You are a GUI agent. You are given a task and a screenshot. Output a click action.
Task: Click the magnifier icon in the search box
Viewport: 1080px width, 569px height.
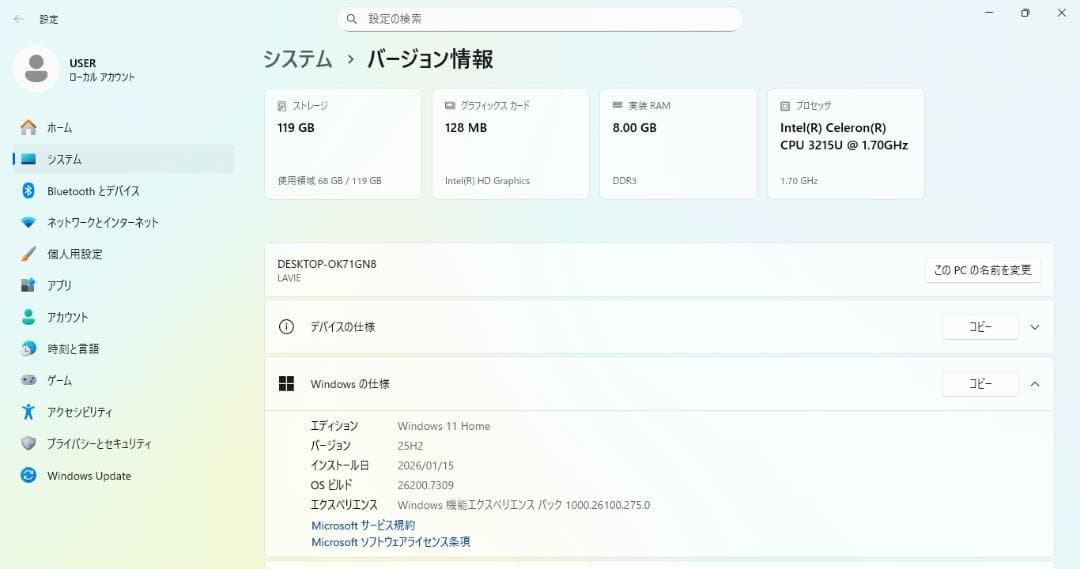[352, 19]
